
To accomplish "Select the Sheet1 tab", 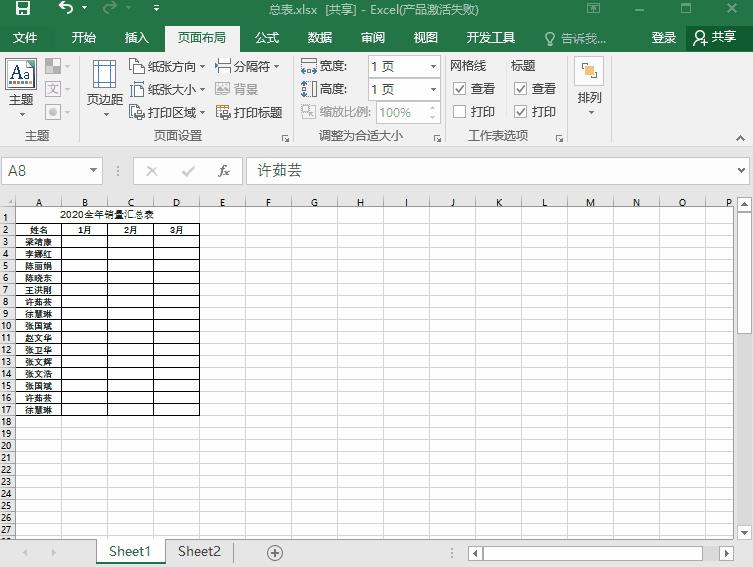I will point(130,551).
